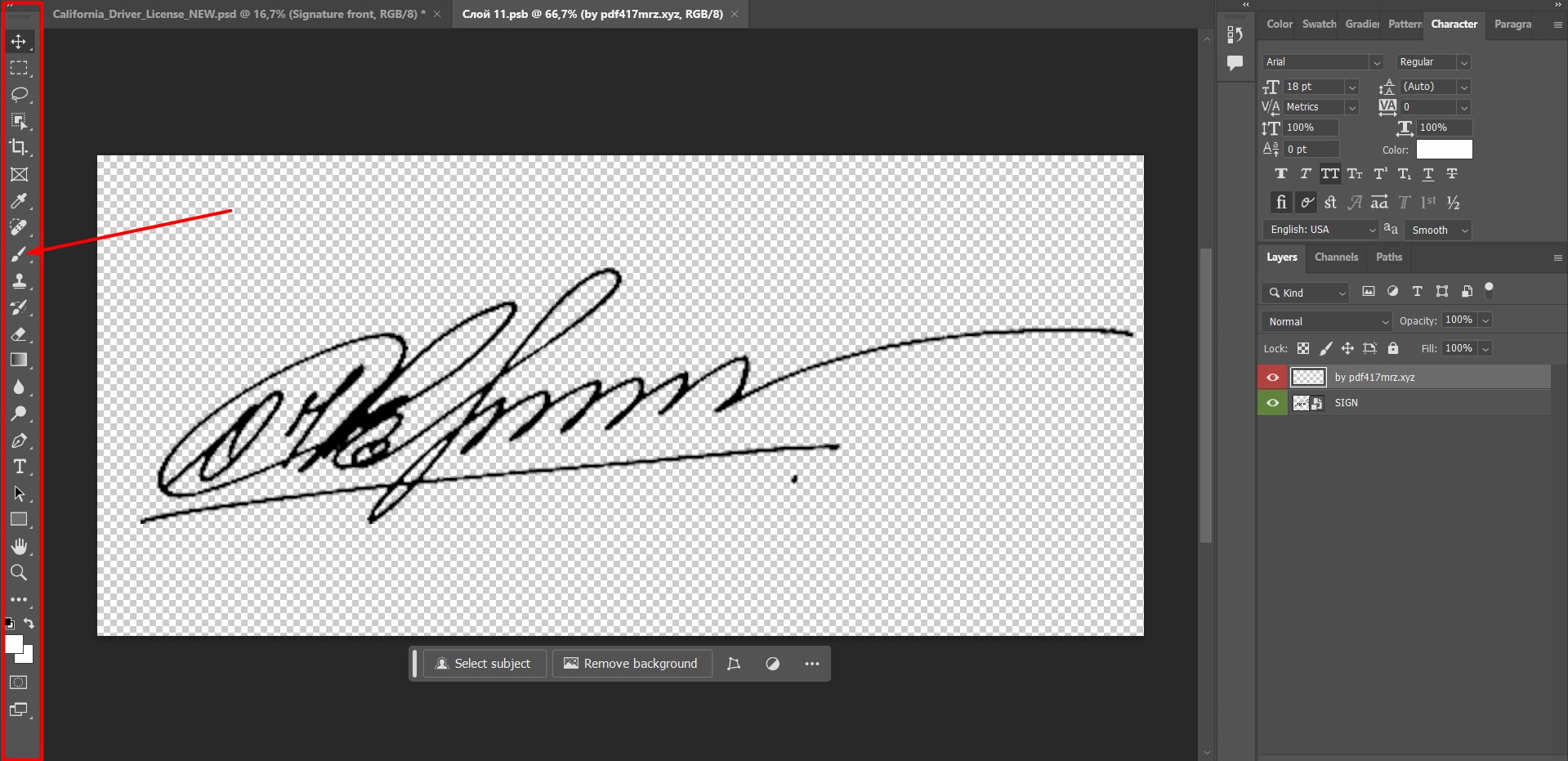
Task: Expand the Smooth anti-aliasing dropdown
Action: point(1436,230)
